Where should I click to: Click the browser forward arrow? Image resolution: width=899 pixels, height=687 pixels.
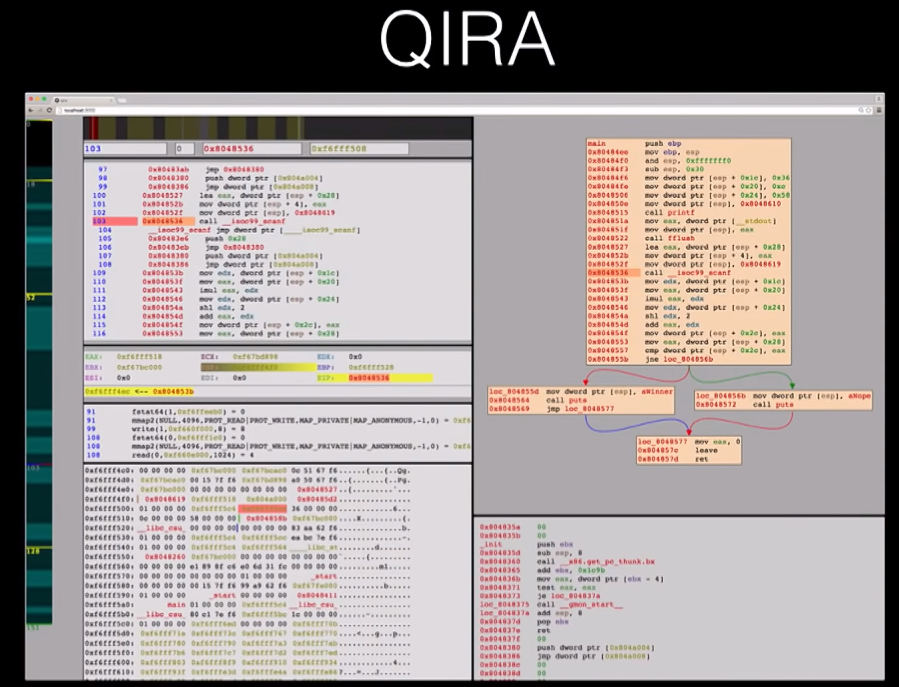tap(40, 110)
